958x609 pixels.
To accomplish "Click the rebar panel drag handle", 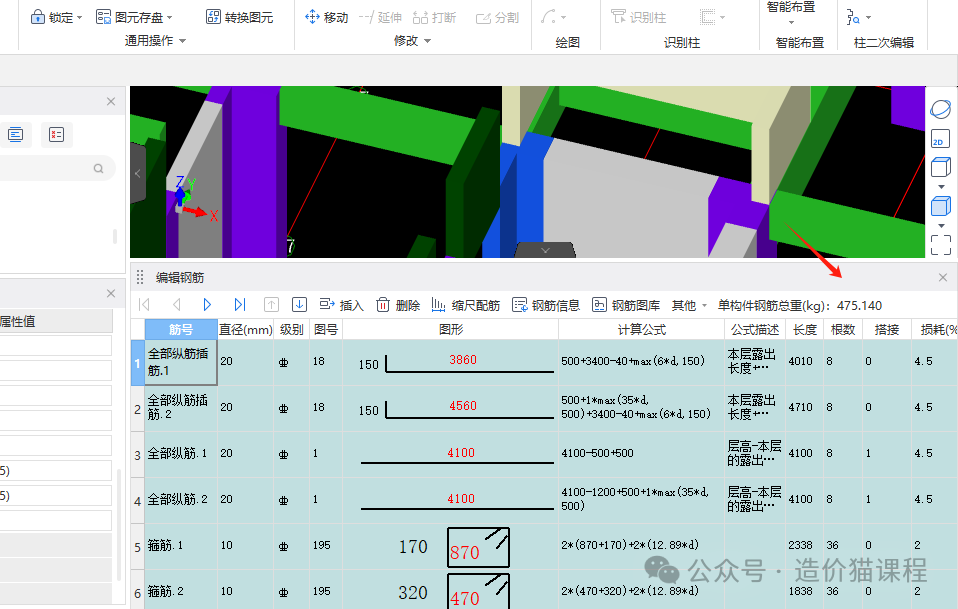I will (x=140, y=277).
